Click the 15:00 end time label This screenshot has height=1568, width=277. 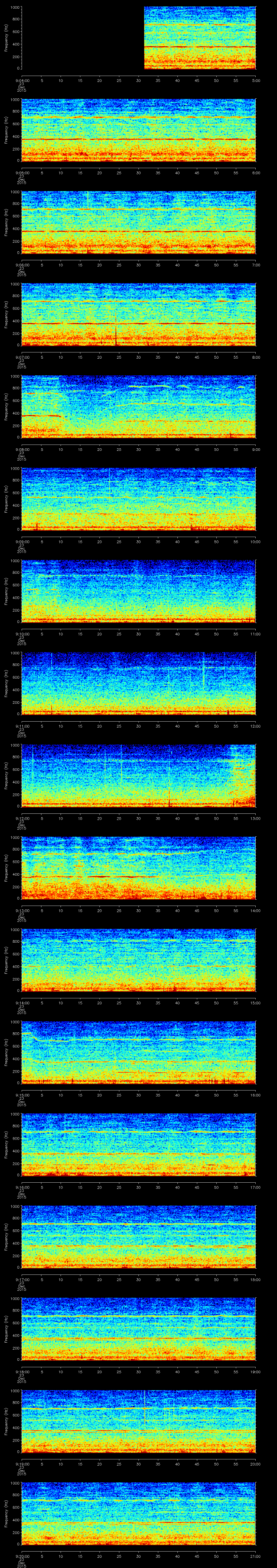pos(256,1003)
